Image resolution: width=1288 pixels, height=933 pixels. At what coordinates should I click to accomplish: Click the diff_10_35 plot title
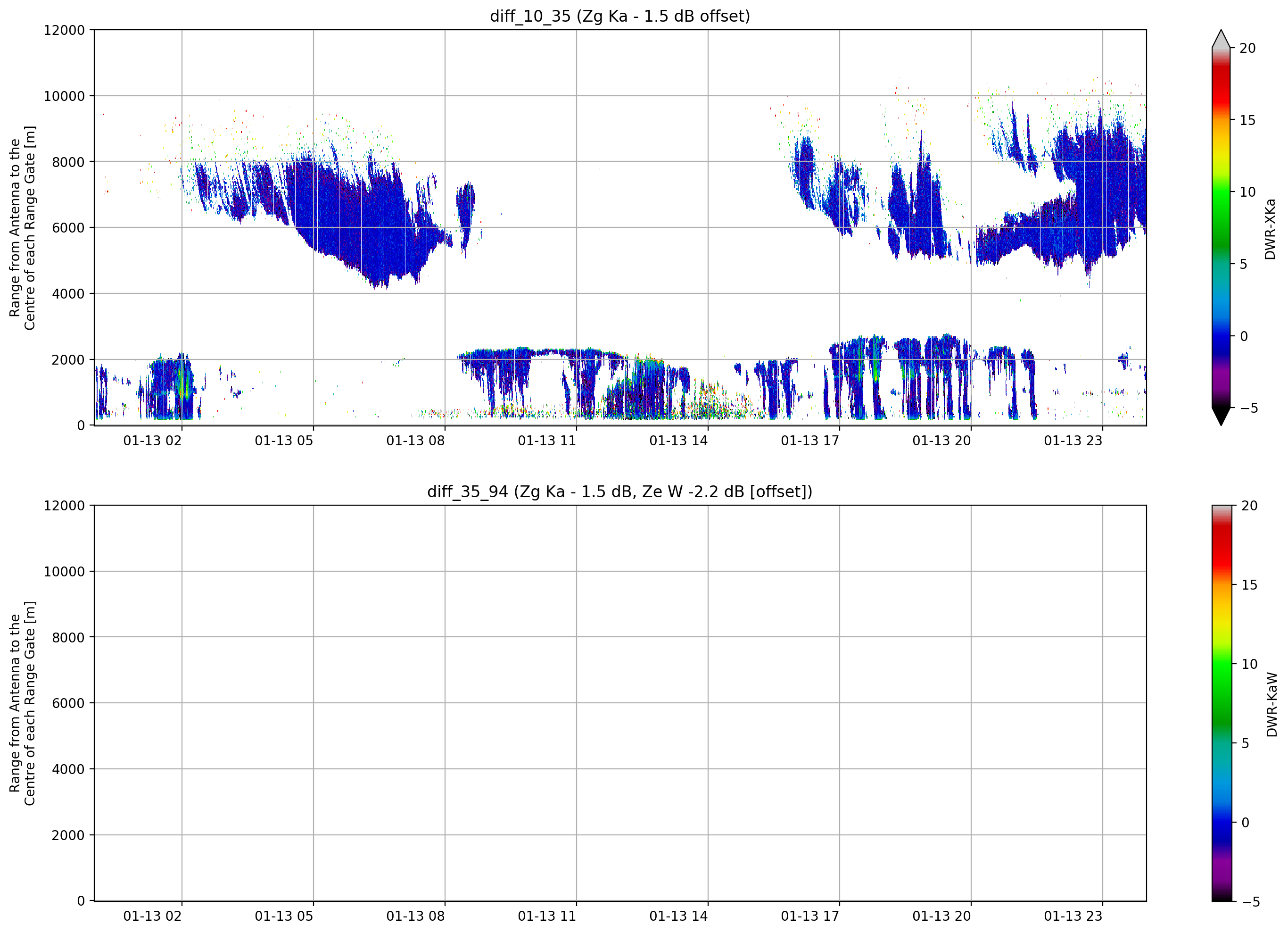[619, 16]
